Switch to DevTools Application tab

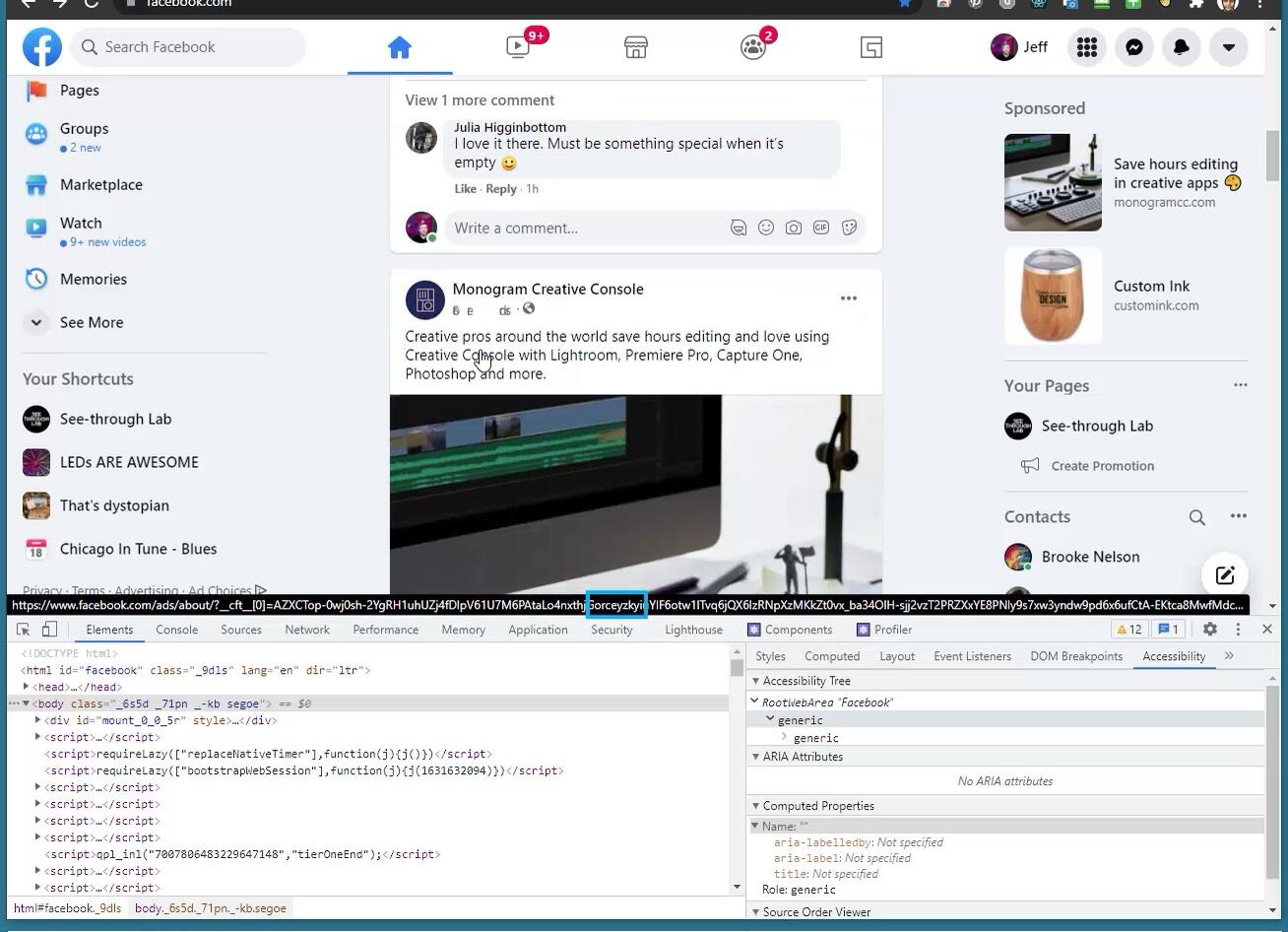point(539,630)
